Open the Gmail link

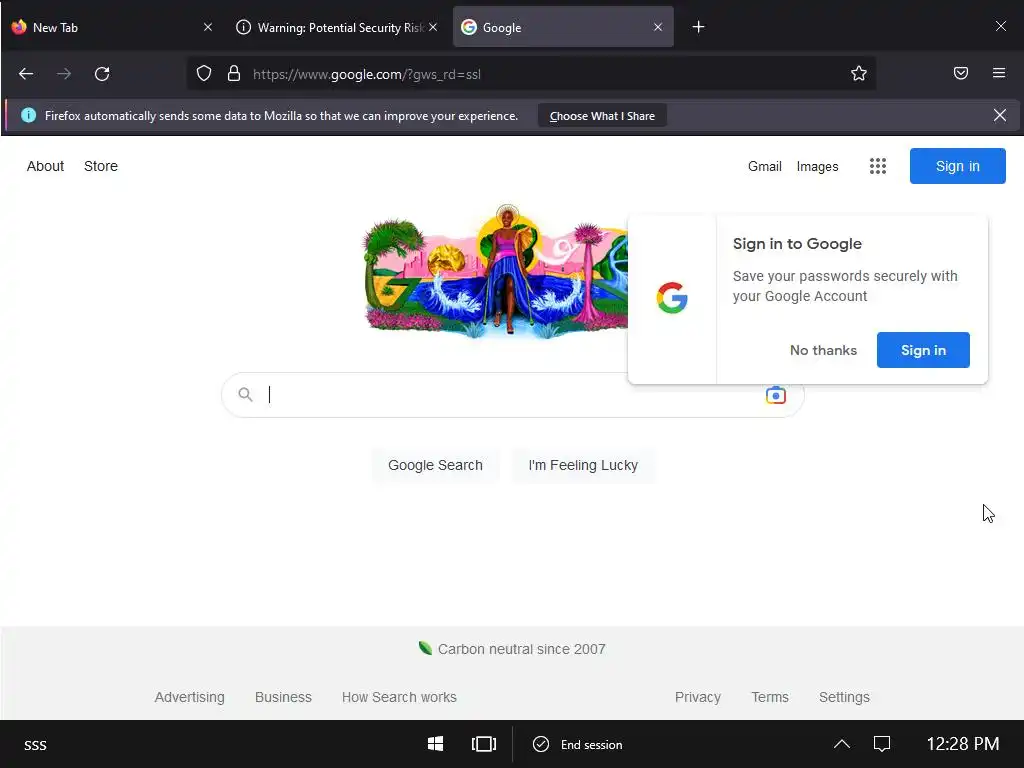tap(765, 167)
